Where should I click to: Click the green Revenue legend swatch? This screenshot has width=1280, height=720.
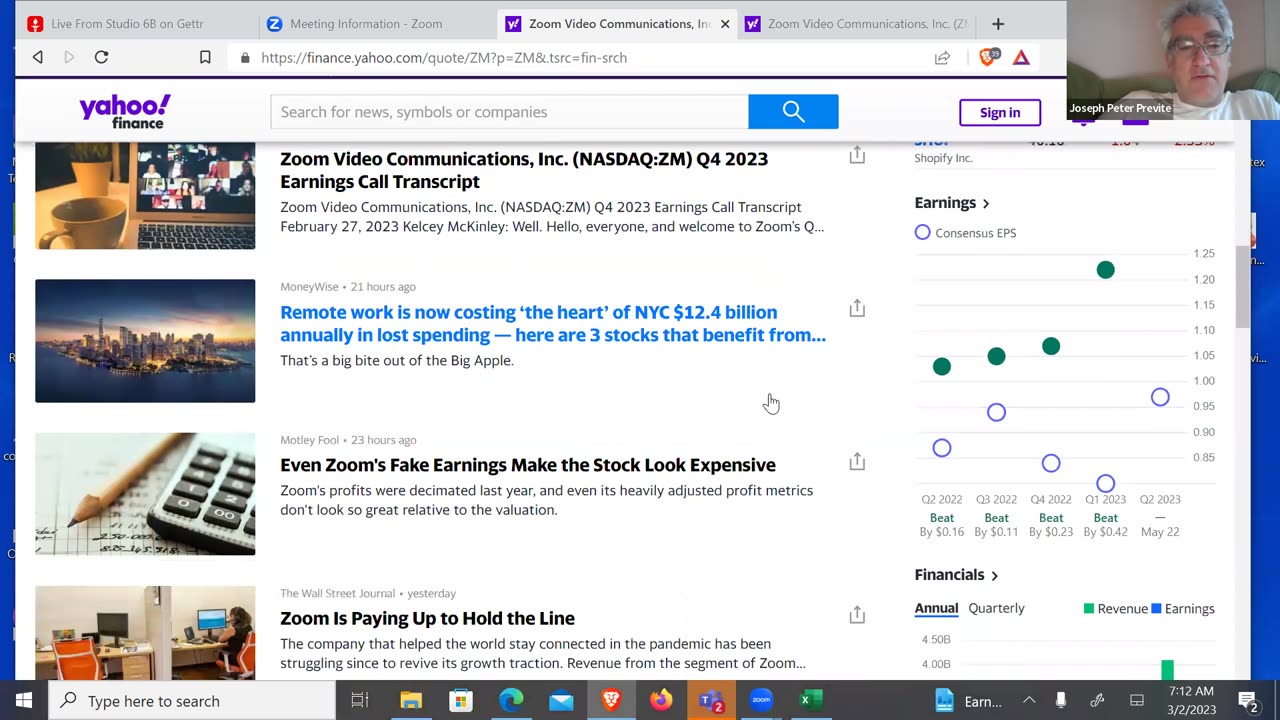[x=1089, y=608]
